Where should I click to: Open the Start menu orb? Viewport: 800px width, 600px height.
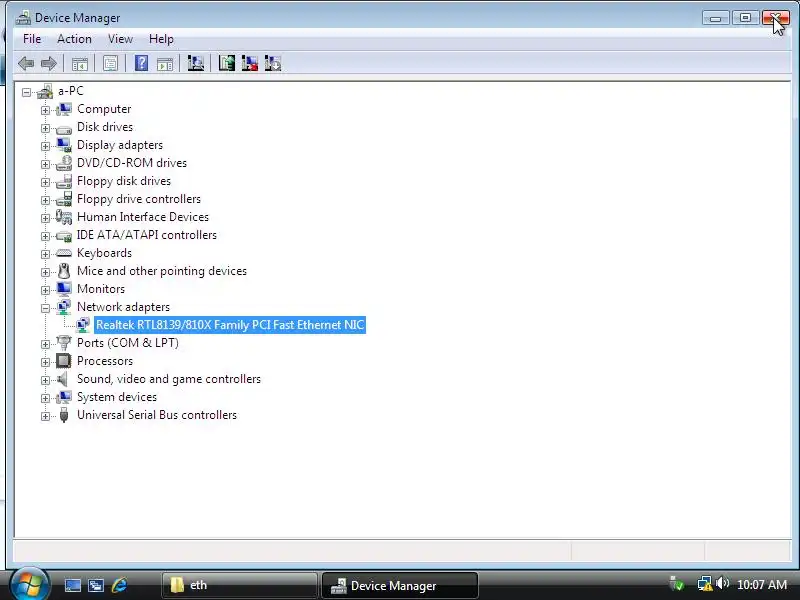point(29,585)
